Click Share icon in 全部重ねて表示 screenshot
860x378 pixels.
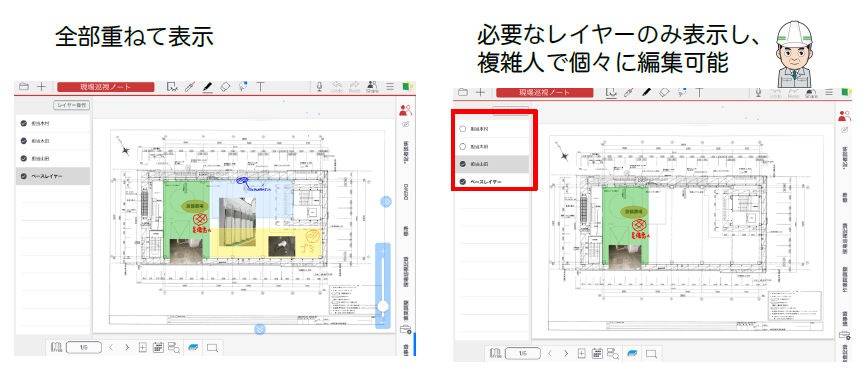(372, 87)
